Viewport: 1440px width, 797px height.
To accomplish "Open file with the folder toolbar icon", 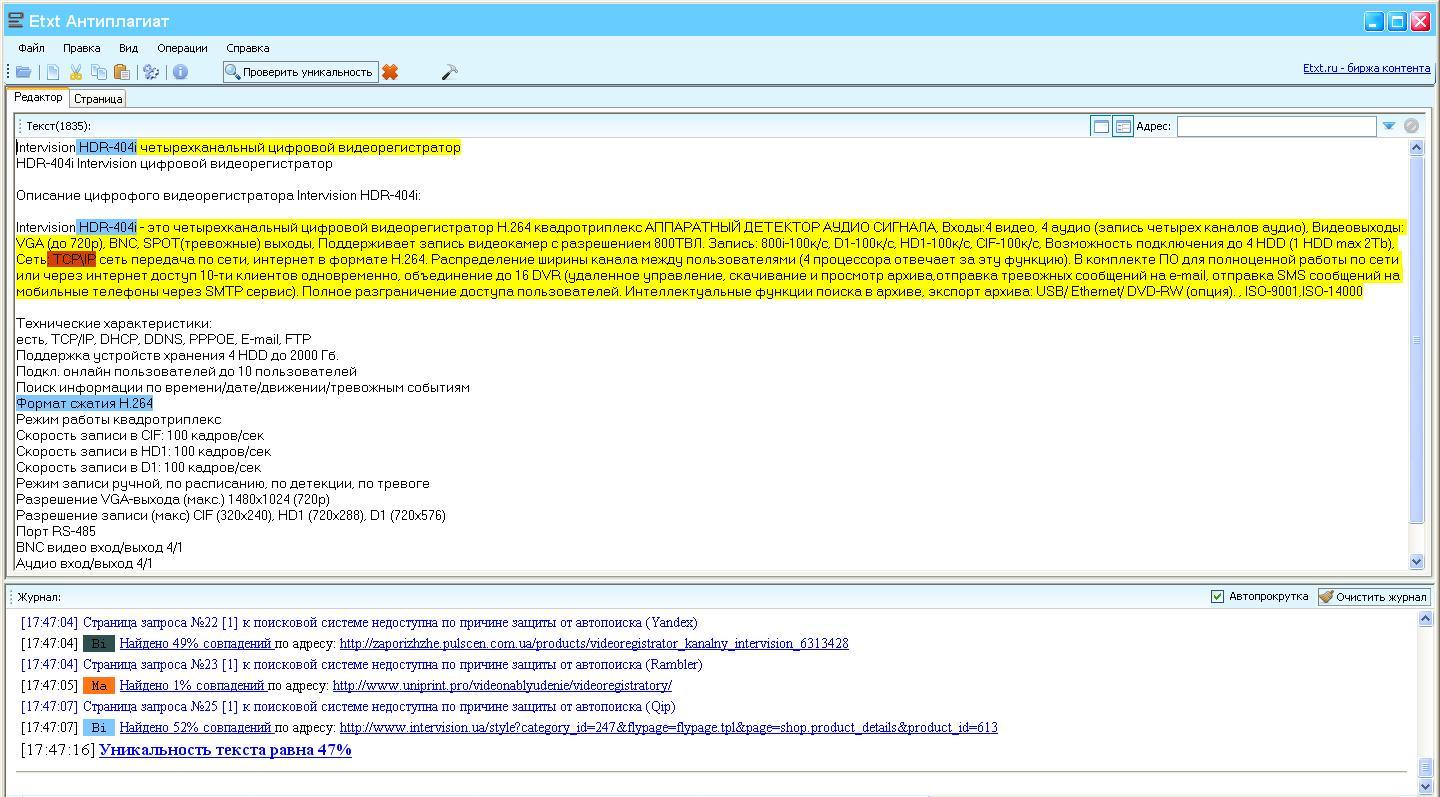I will click(x=23, y=72).
